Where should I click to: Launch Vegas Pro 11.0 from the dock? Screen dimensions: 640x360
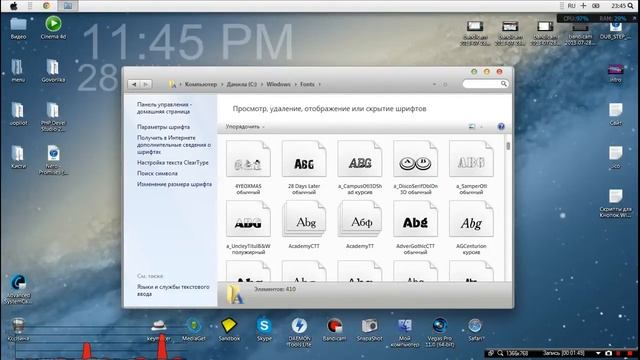click(440, 332)
